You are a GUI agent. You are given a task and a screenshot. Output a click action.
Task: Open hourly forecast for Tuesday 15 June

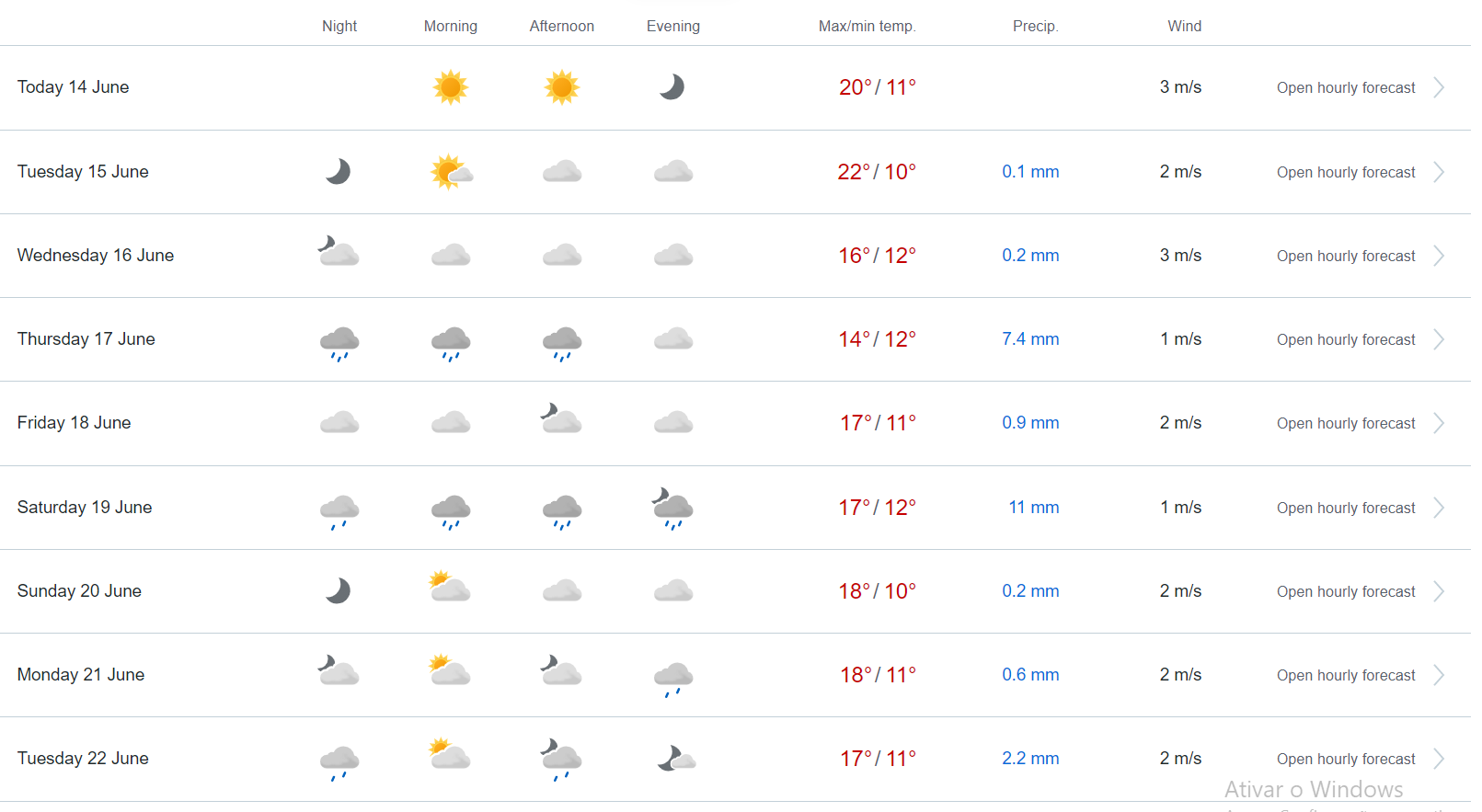click(1346, 172)
